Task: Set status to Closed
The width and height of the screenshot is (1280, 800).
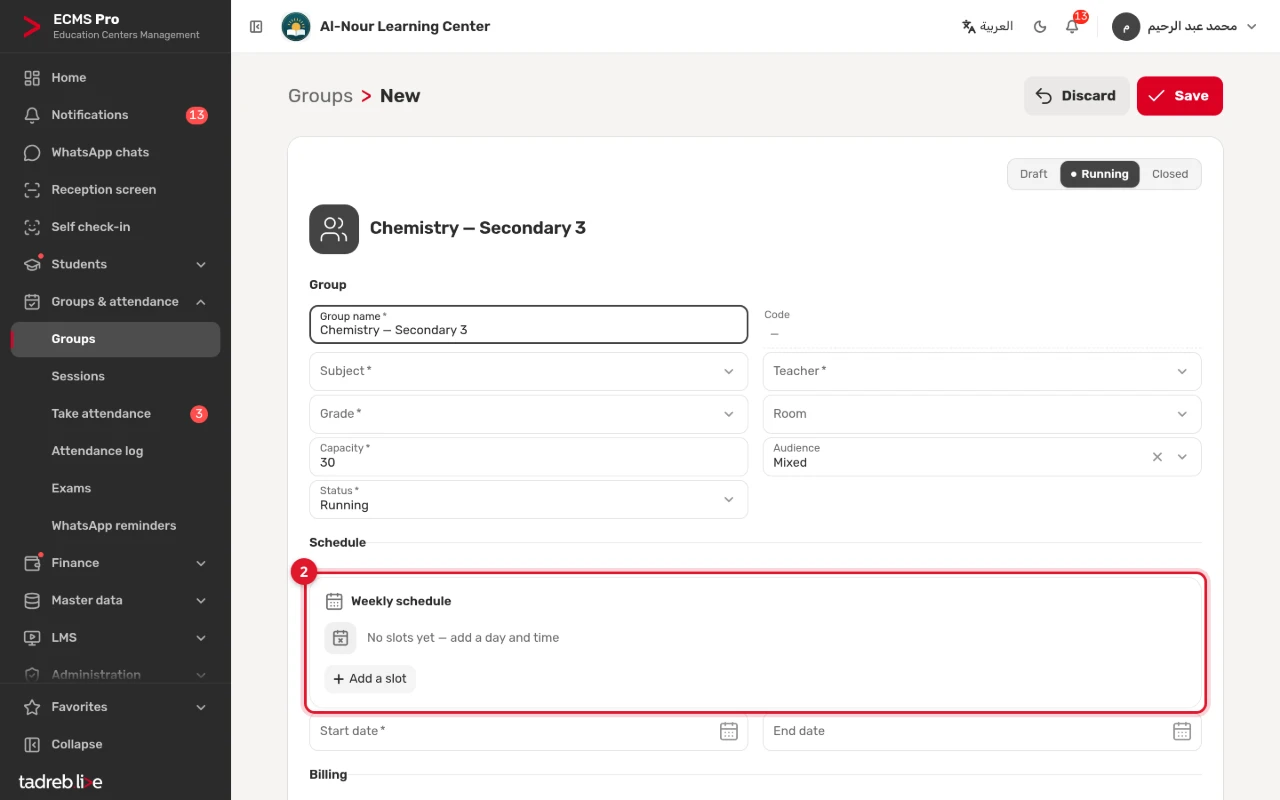Action: point(1170,174)
